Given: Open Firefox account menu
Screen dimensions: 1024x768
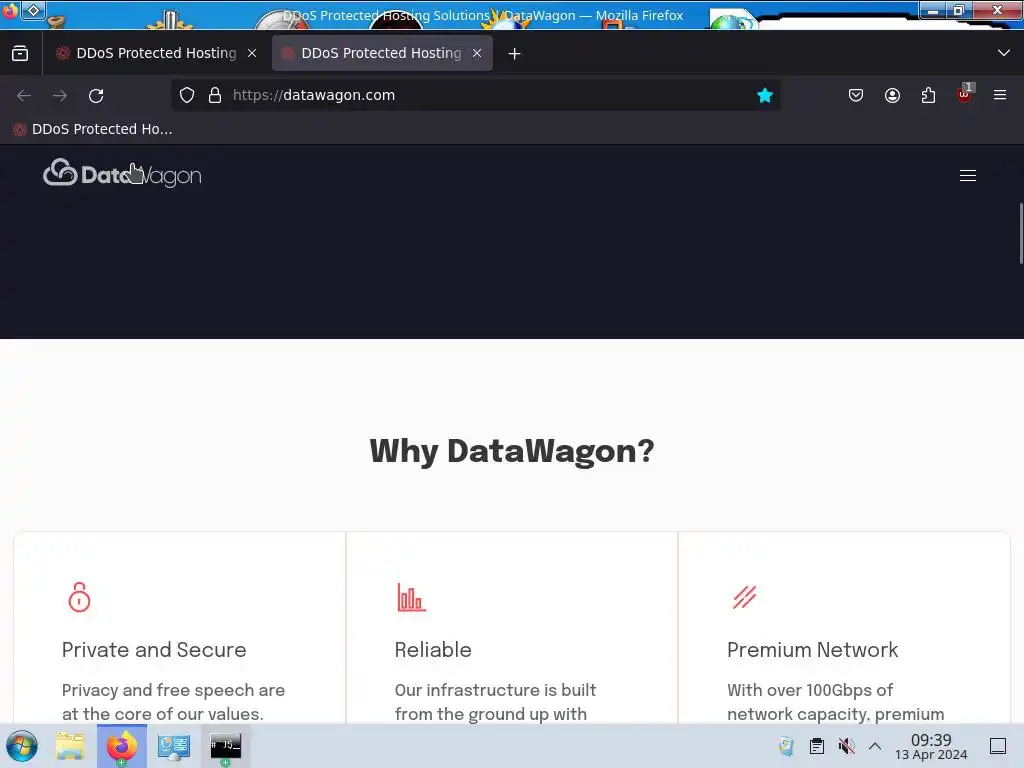Looking at the screenshot, I should tap(892, 95).
